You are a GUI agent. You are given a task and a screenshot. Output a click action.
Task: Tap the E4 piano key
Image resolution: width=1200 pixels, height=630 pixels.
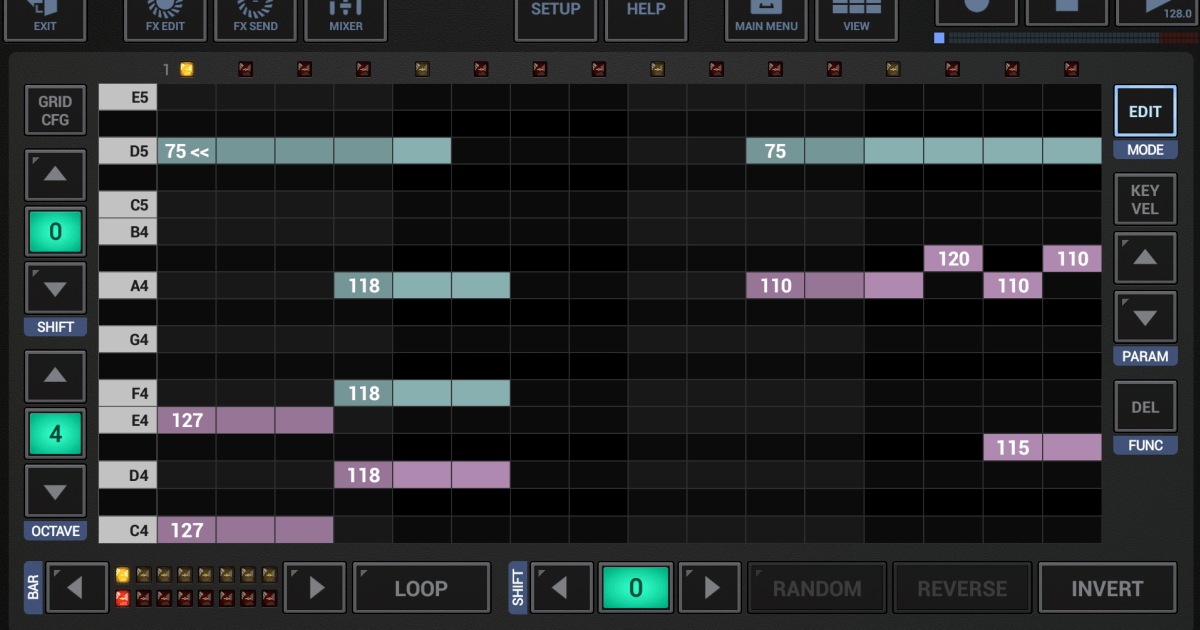coord(127,420)
